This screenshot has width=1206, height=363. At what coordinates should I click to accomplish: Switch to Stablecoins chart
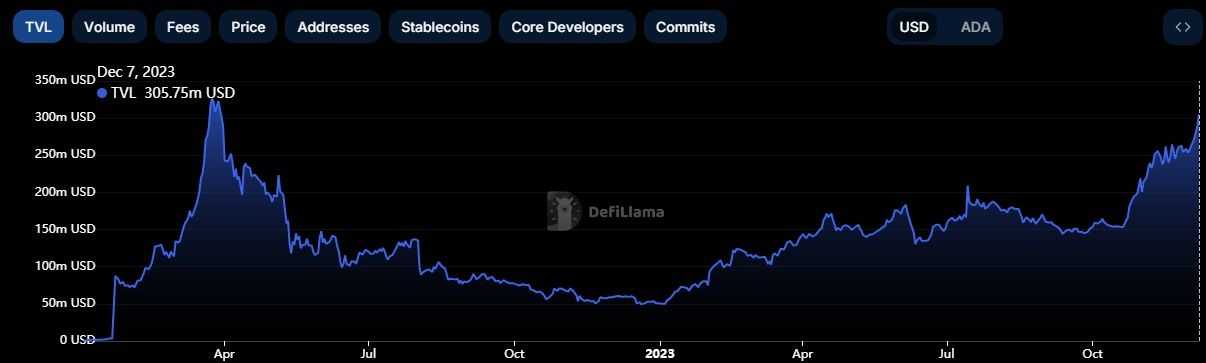[440, 27]
